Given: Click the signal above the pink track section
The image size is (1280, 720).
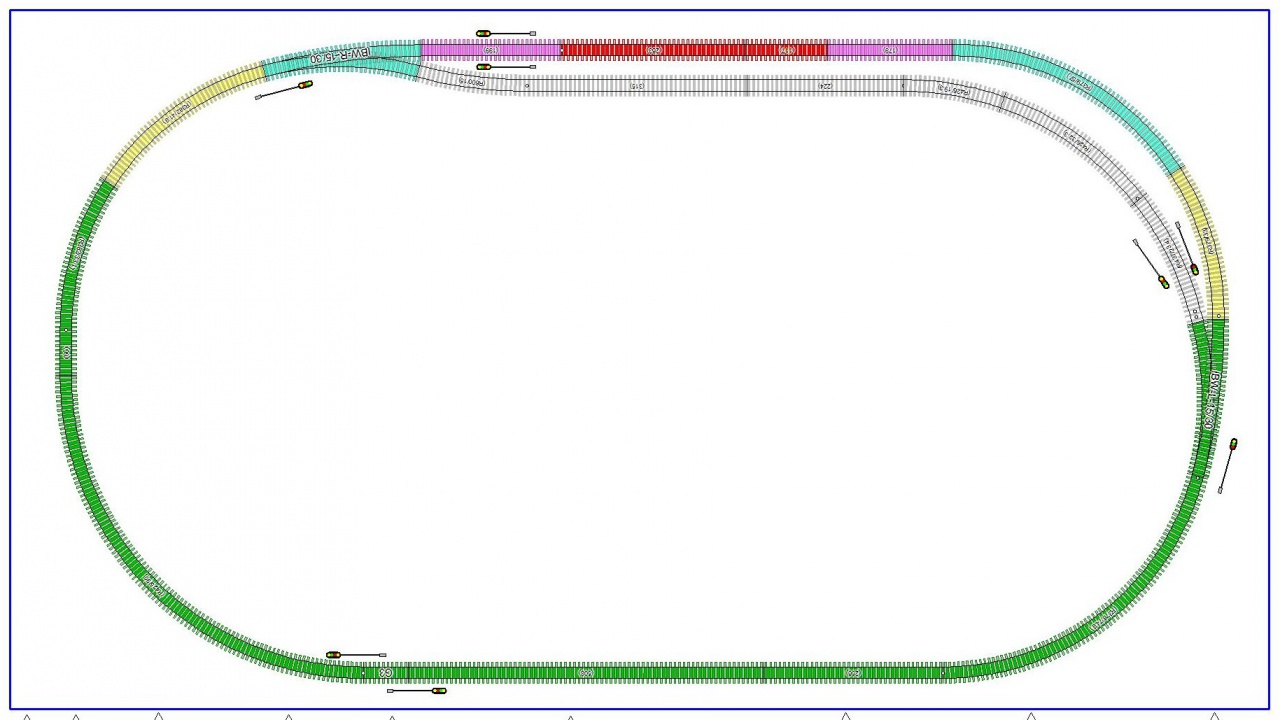Looking at the screenshot, I should (484, 33).
